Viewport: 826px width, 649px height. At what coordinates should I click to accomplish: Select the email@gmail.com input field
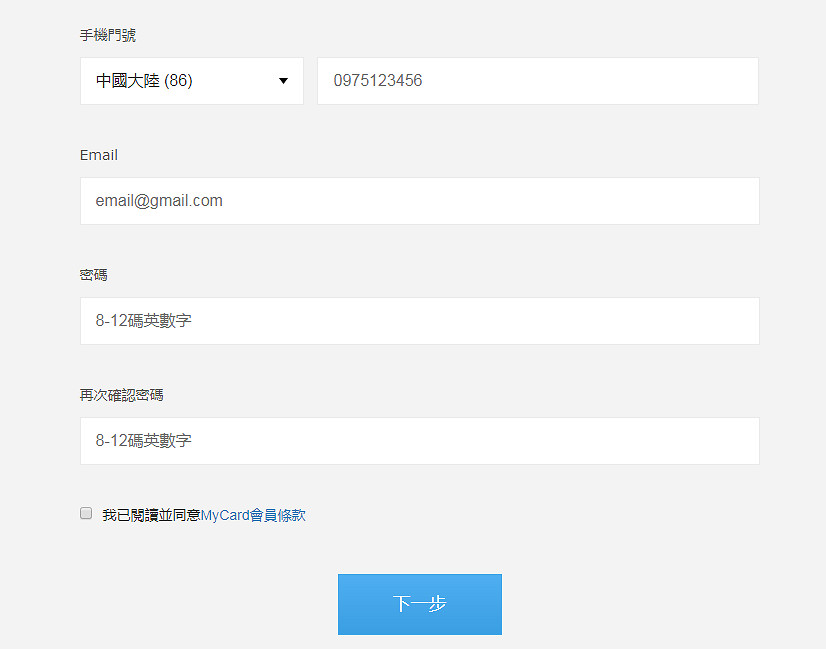419,201
